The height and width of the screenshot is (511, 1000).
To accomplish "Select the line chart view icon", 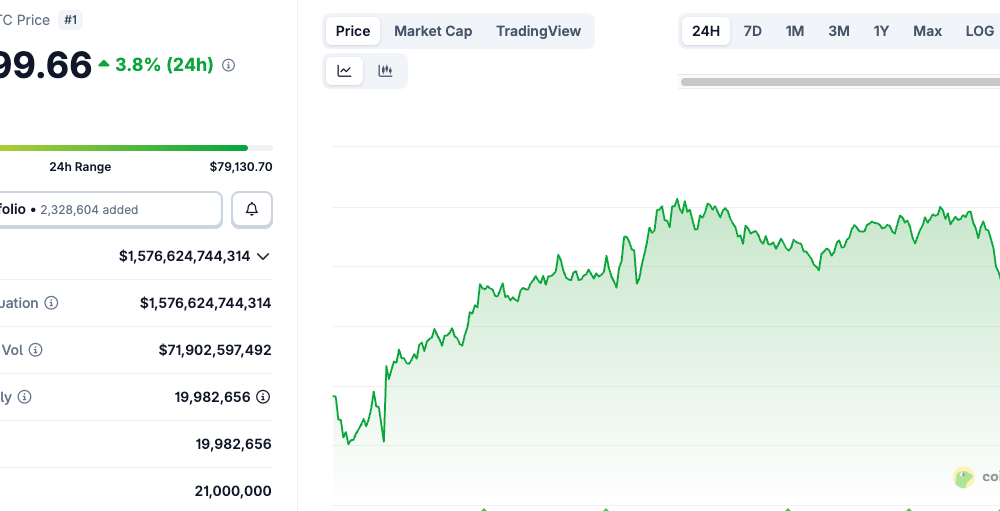I will coord(344,71).
